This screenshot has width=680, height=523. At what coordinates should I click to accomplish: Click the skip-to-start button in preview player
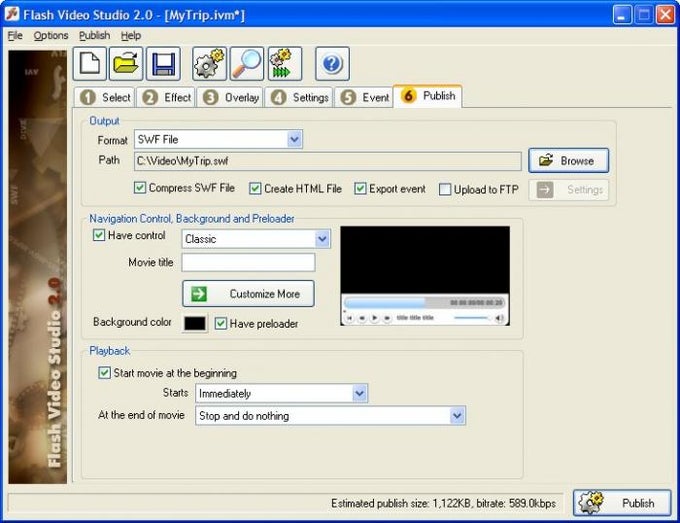(x=350, y=318)
